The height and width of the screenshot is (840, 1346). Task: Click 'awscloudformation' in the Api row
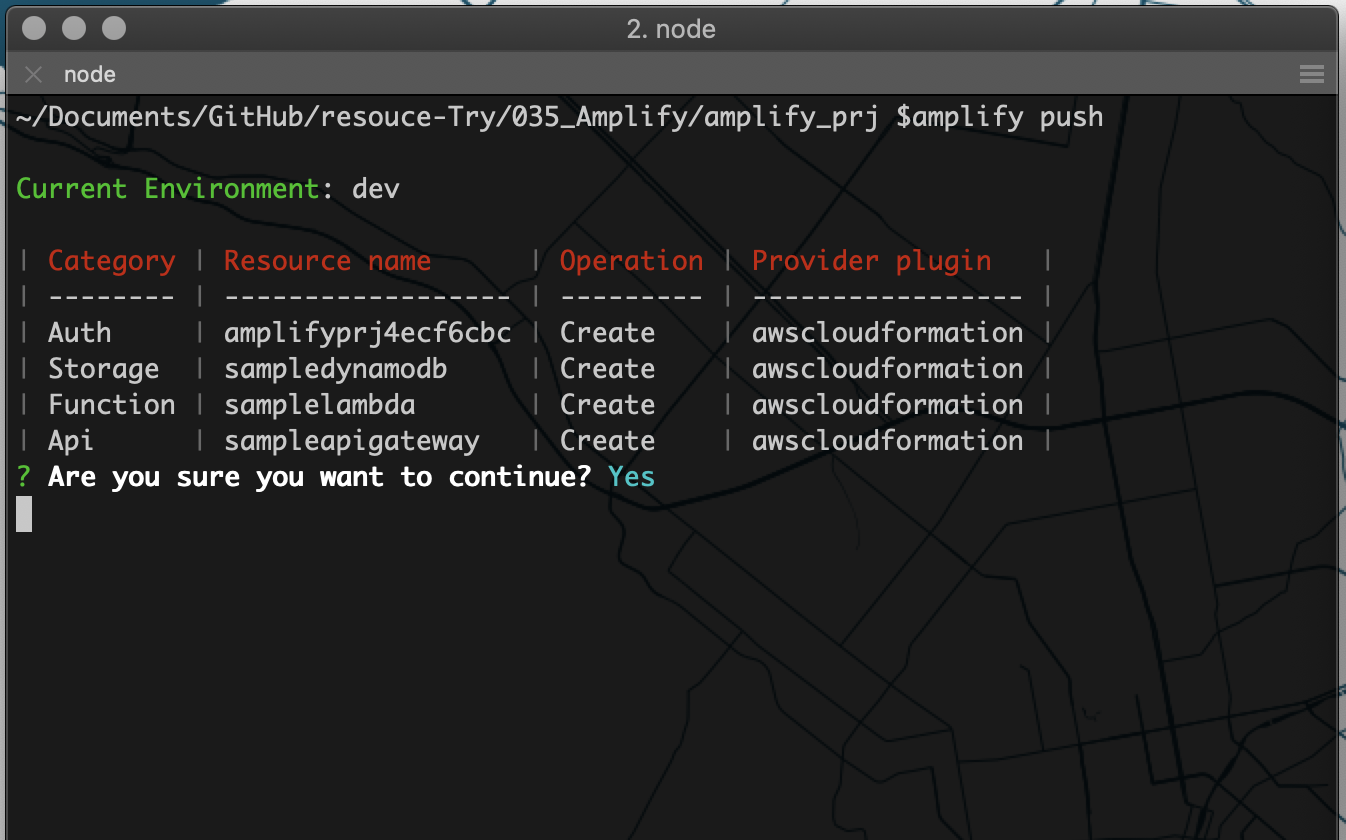[887, 441]
